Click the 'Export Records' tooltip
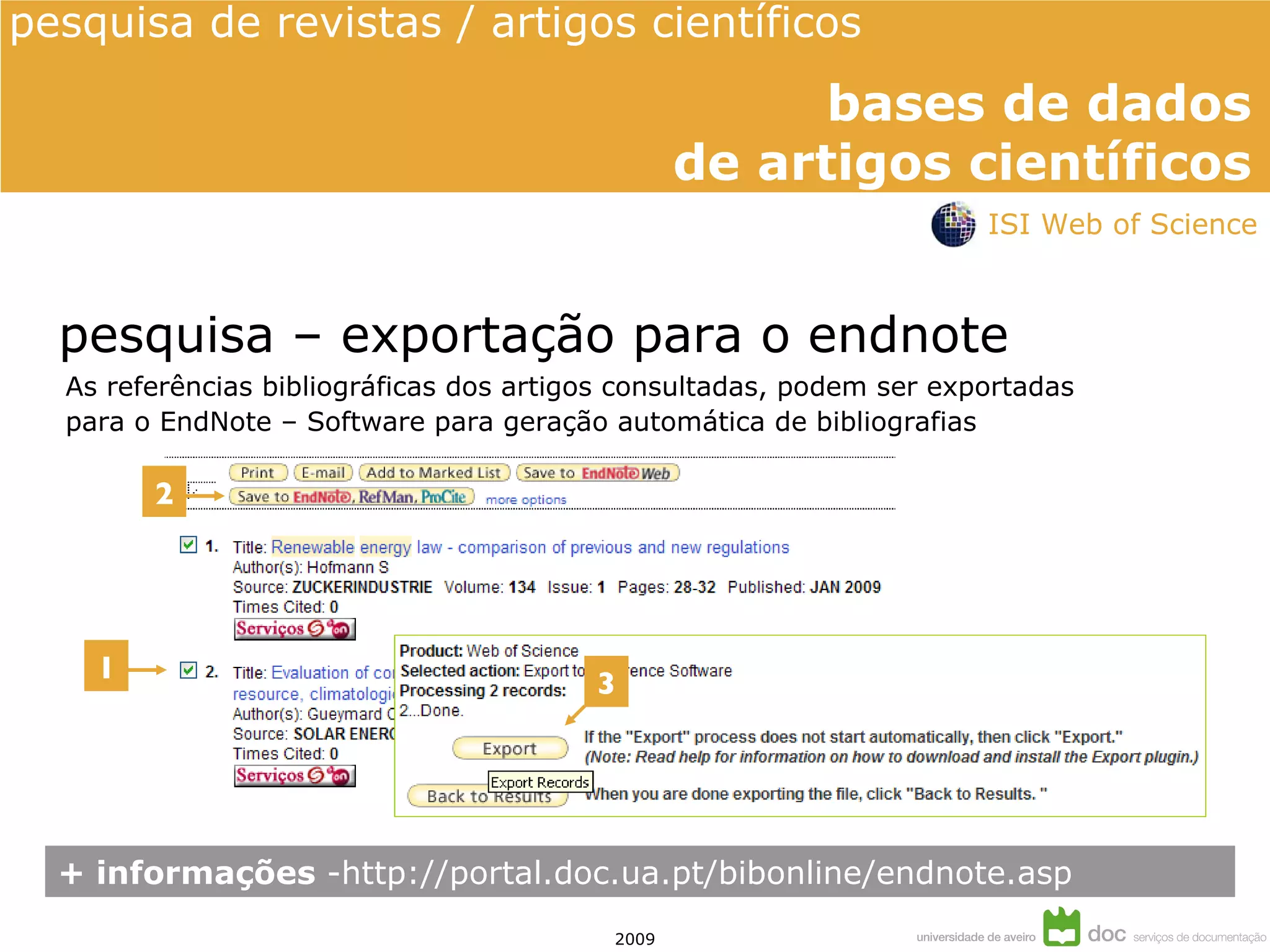This screenshot has width=1270, height=952. pyautogui.click(x=540, y=782)
